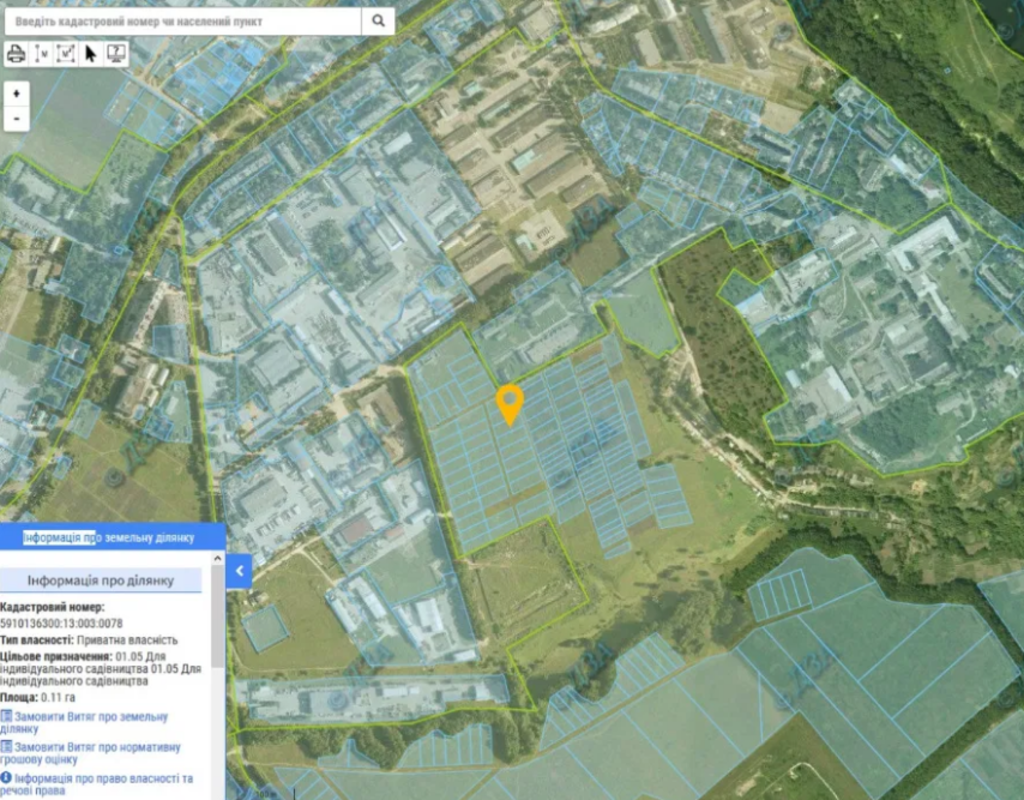Select the distance measurement tool

pos(41,54)
